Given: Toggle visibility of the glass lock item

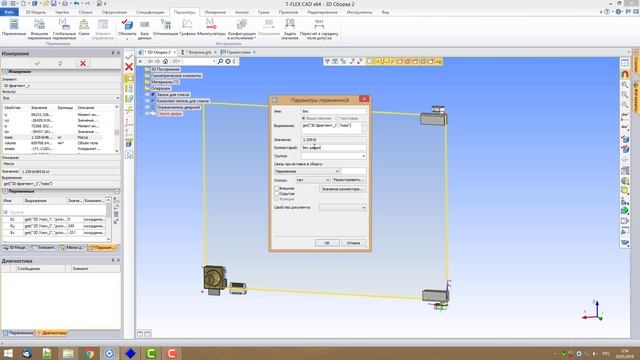Looking at the screenshot, I should (148, 94).
